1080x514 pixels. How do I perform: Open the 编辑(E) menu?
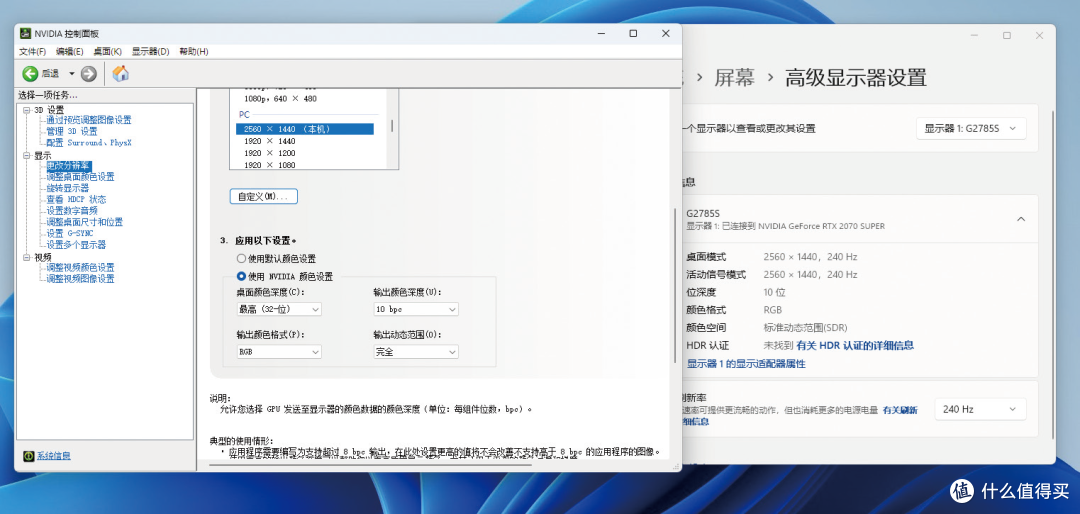(70, 52)
